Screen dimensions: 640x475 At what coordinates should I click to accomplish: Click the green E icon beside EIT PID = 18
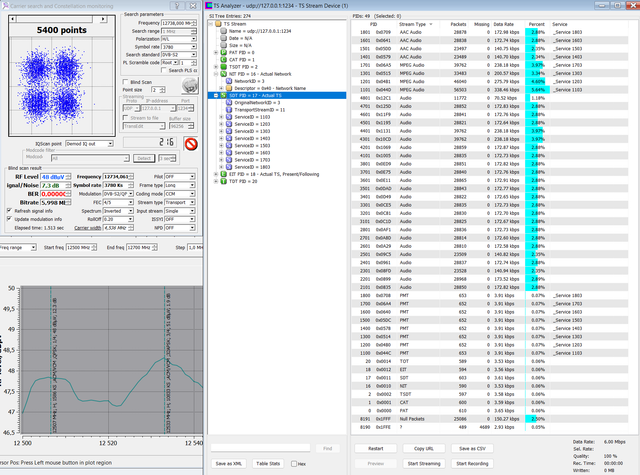(x=223, y=174)
